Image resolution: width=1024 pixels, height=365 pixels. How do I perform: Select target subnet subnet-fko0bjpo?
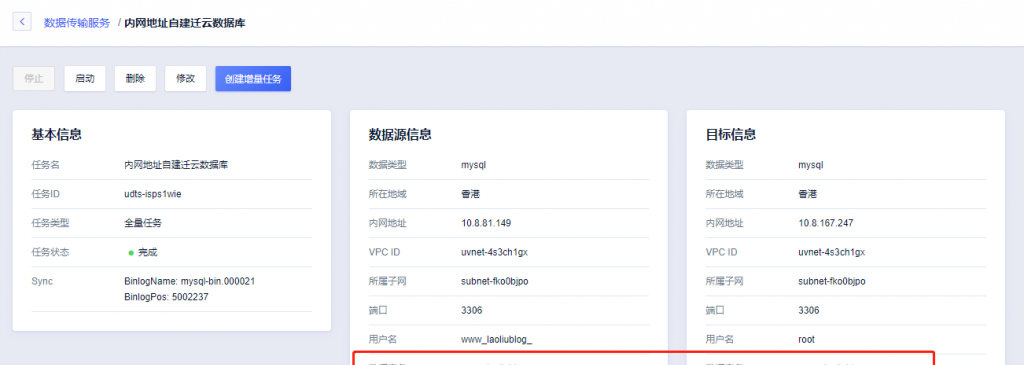831,281
